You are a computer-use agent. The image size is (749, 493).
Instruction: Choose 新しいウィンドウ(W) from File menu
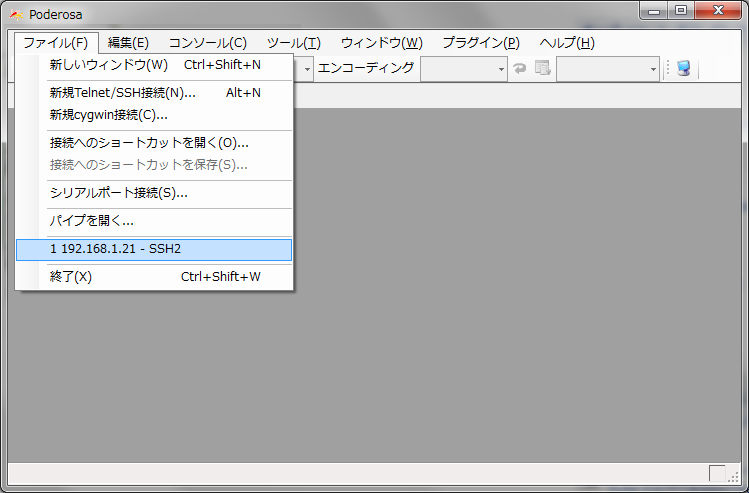(x=154, y=65)
